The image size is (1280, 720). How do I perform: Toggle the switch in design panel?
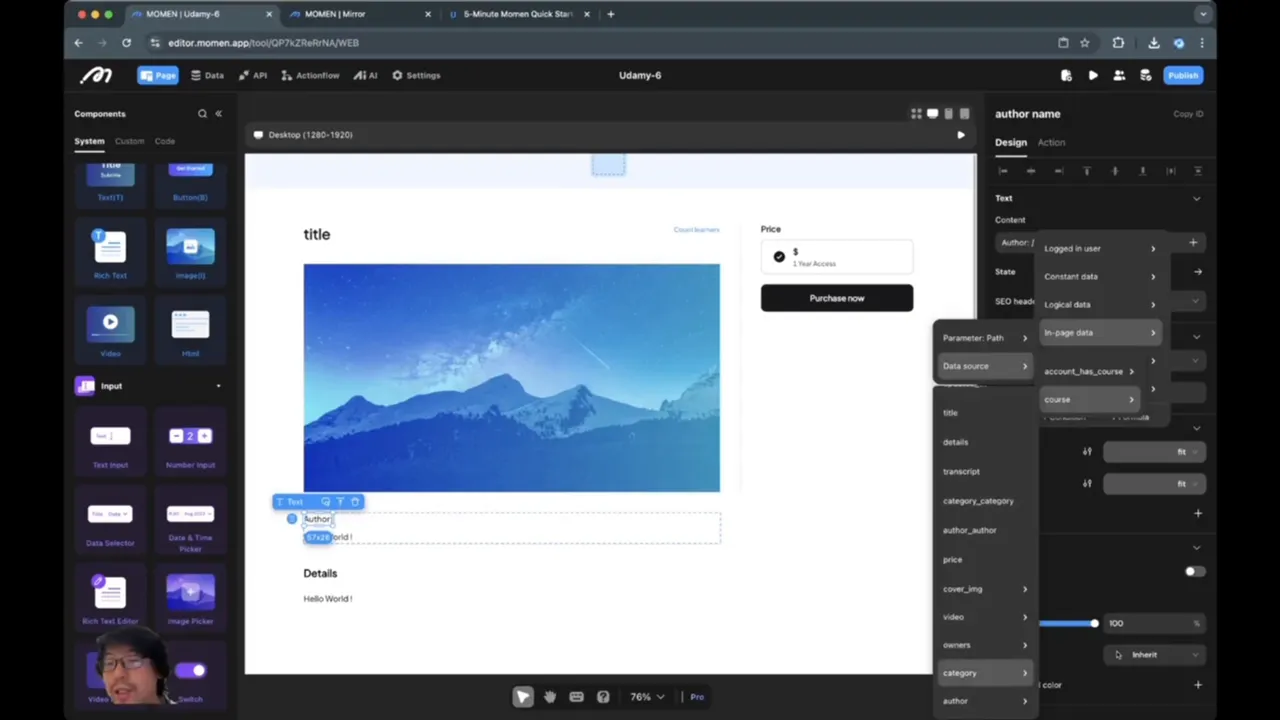click(x=1195, y=571)
